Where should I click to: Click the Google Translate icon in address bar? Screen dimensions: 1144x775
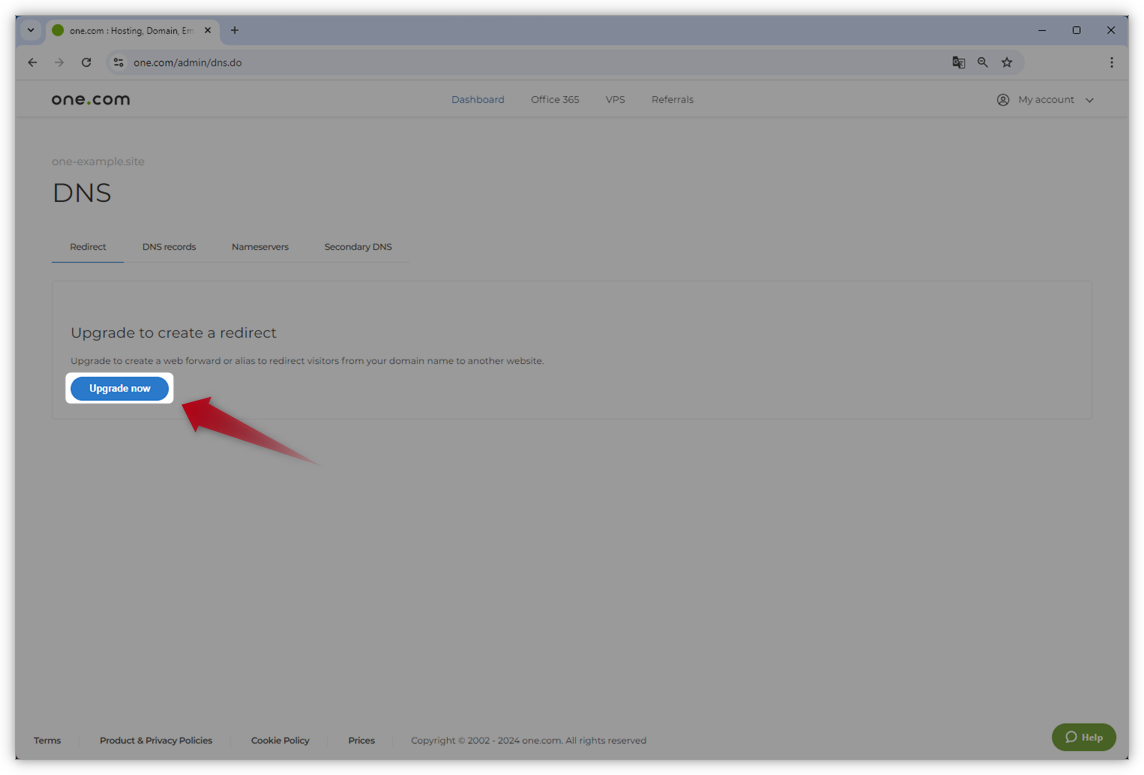point(958,62)
